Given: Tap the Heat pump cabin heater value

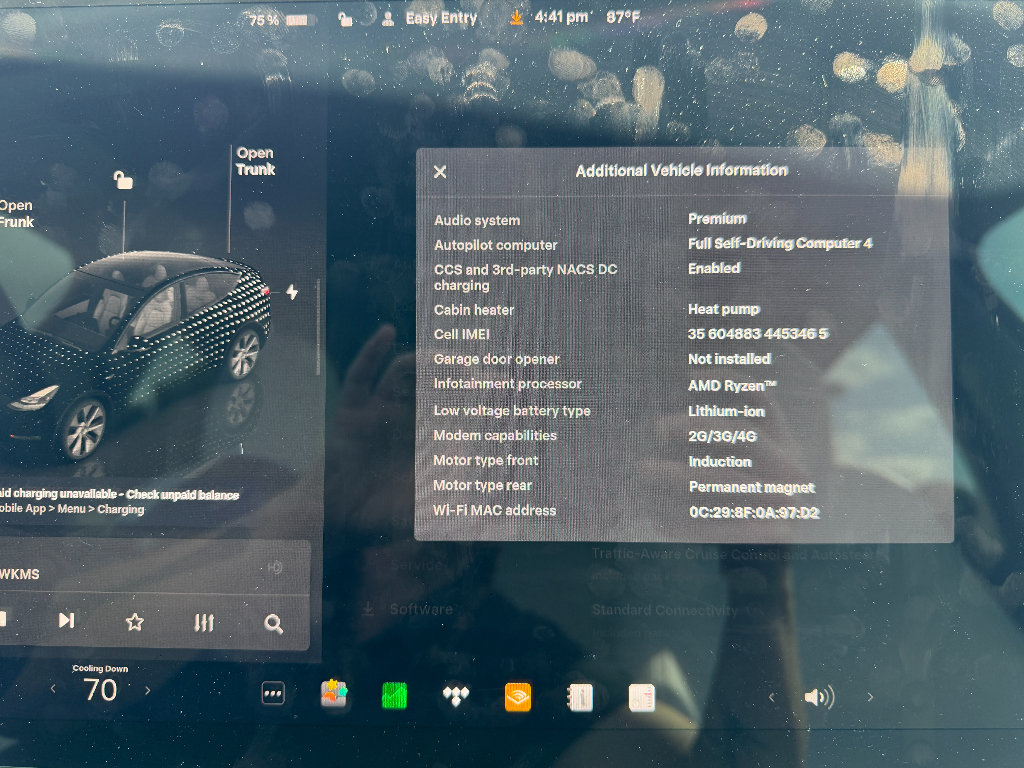Looking at the screenshot, I should [724, 309].
